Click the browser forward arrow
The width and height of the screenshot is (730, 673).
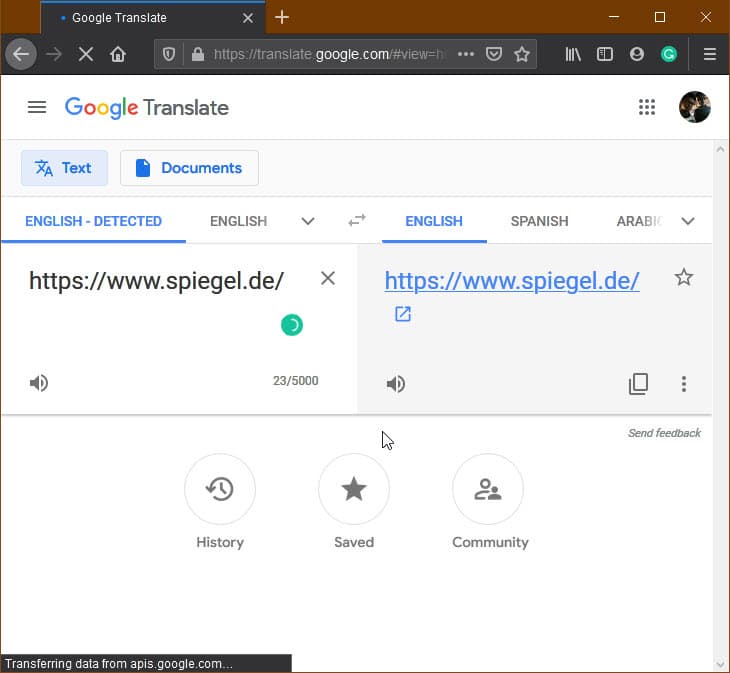pyautogui.click(x=54, y=54)
